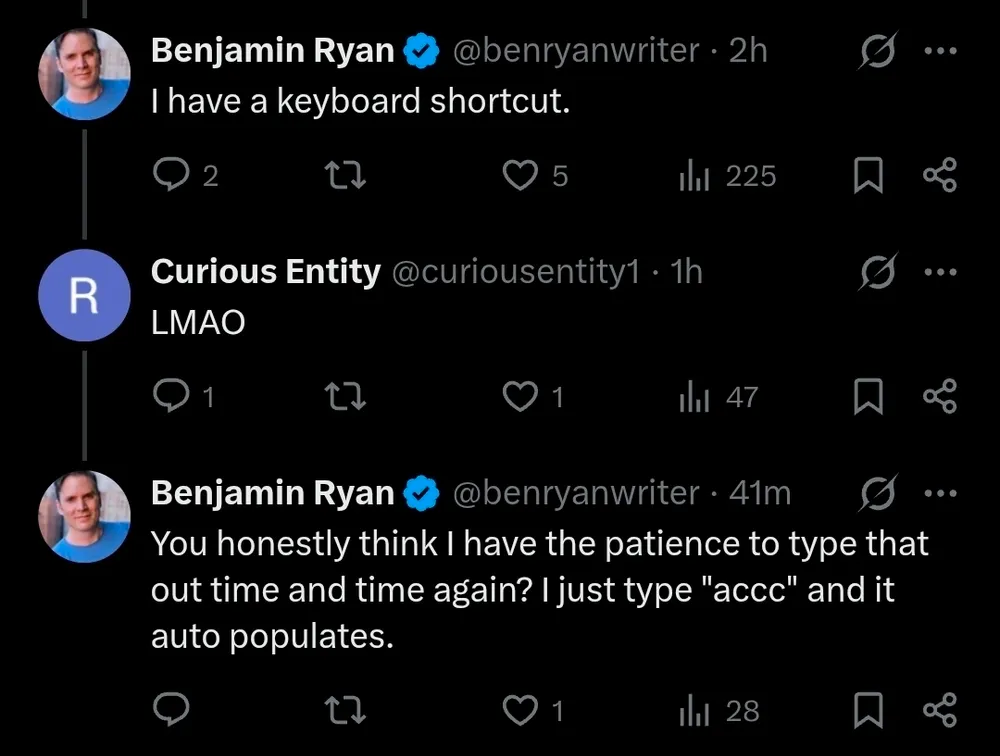Open the @curiousentity1 handle link
The height and width of the screenshot is (756, 1000).
(x=515, y=272)
